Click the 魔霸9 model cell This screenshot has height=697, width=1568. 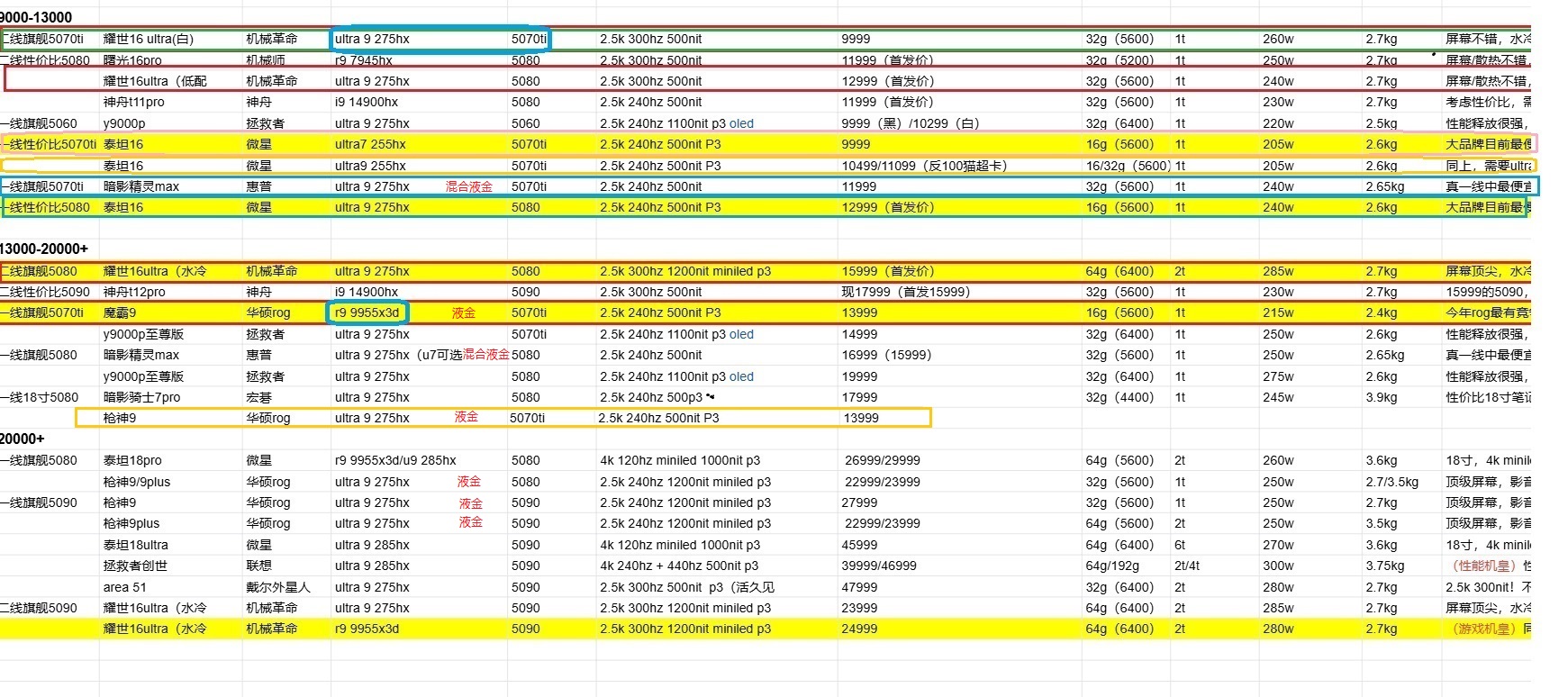pos(119,312)
